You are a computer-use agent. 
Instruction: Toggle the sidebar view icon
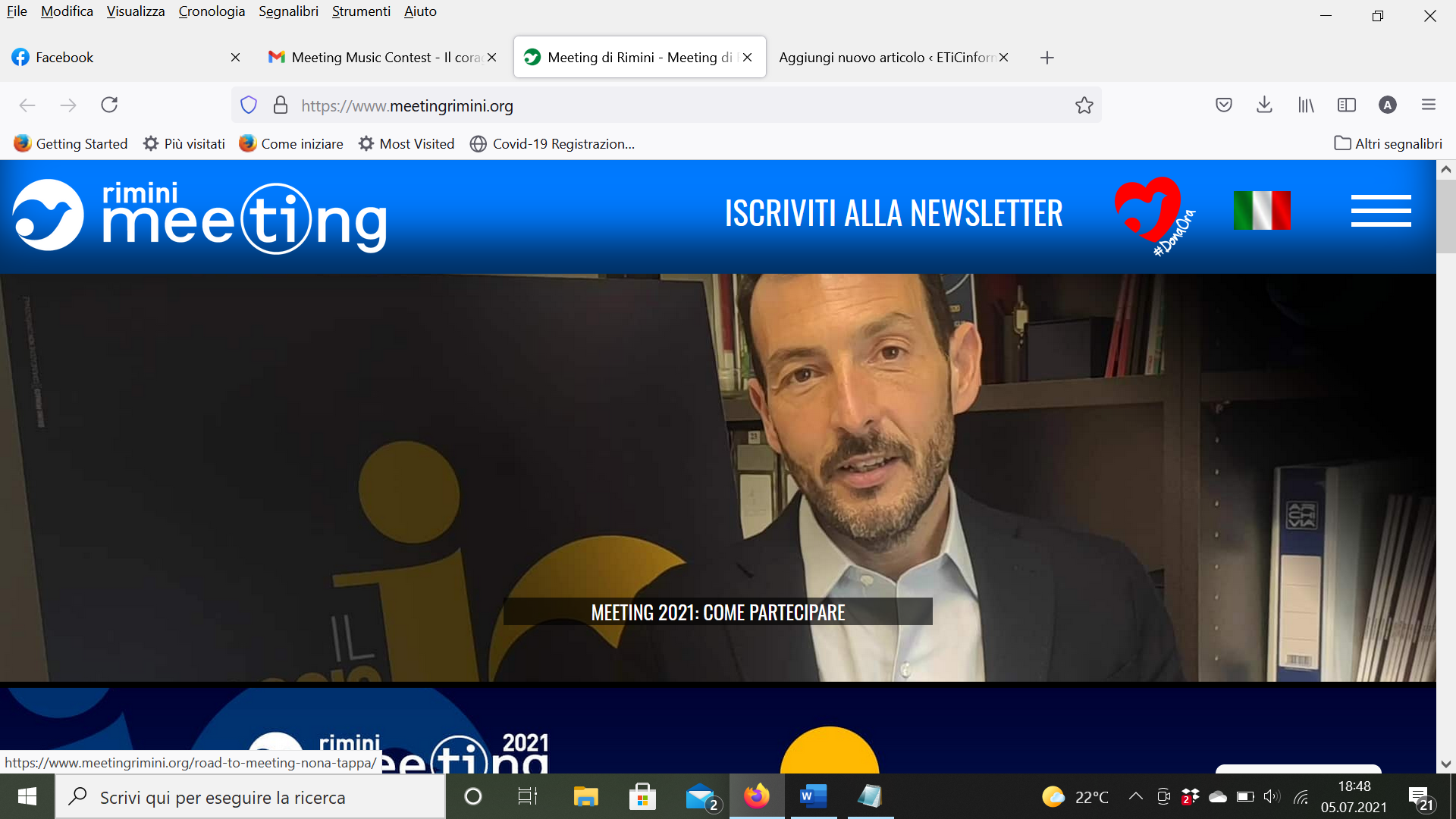click(x=1346, y=105)
